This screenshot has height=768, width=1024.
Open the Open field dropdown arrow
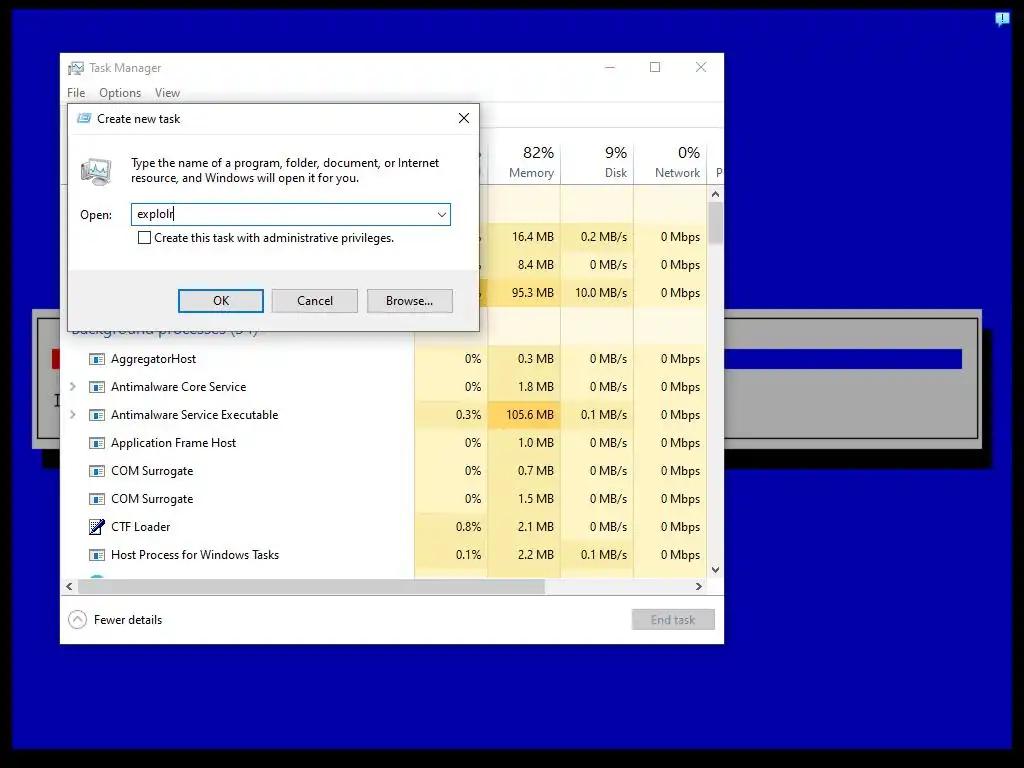click(x=442, y=214)
